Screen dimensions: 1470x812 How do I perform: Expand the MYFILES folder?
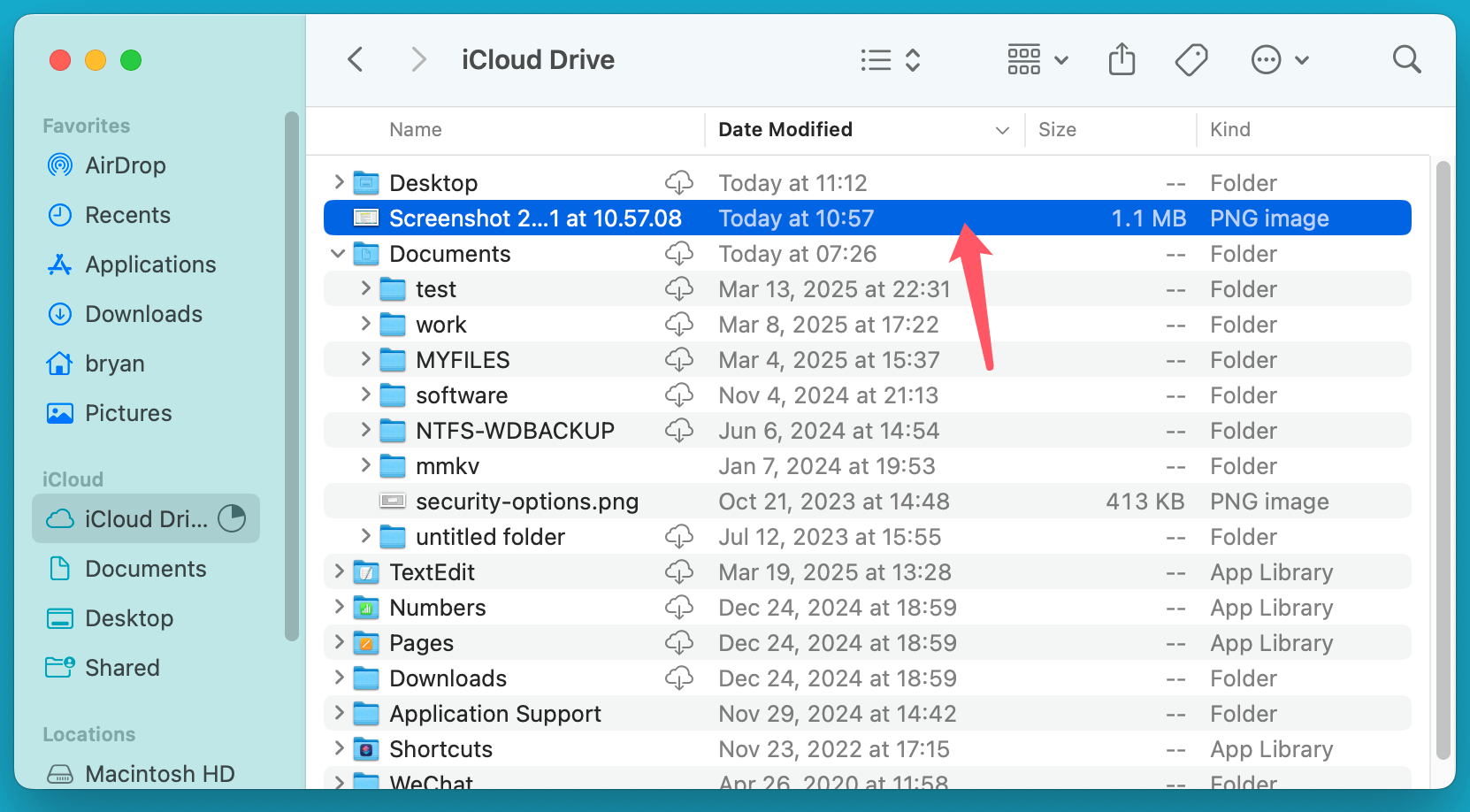coord(365,359)
